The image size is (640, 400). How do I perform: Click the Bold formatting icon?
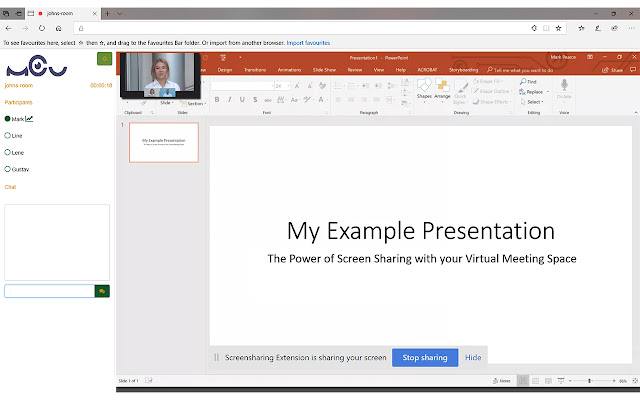[x=217, y=99]
